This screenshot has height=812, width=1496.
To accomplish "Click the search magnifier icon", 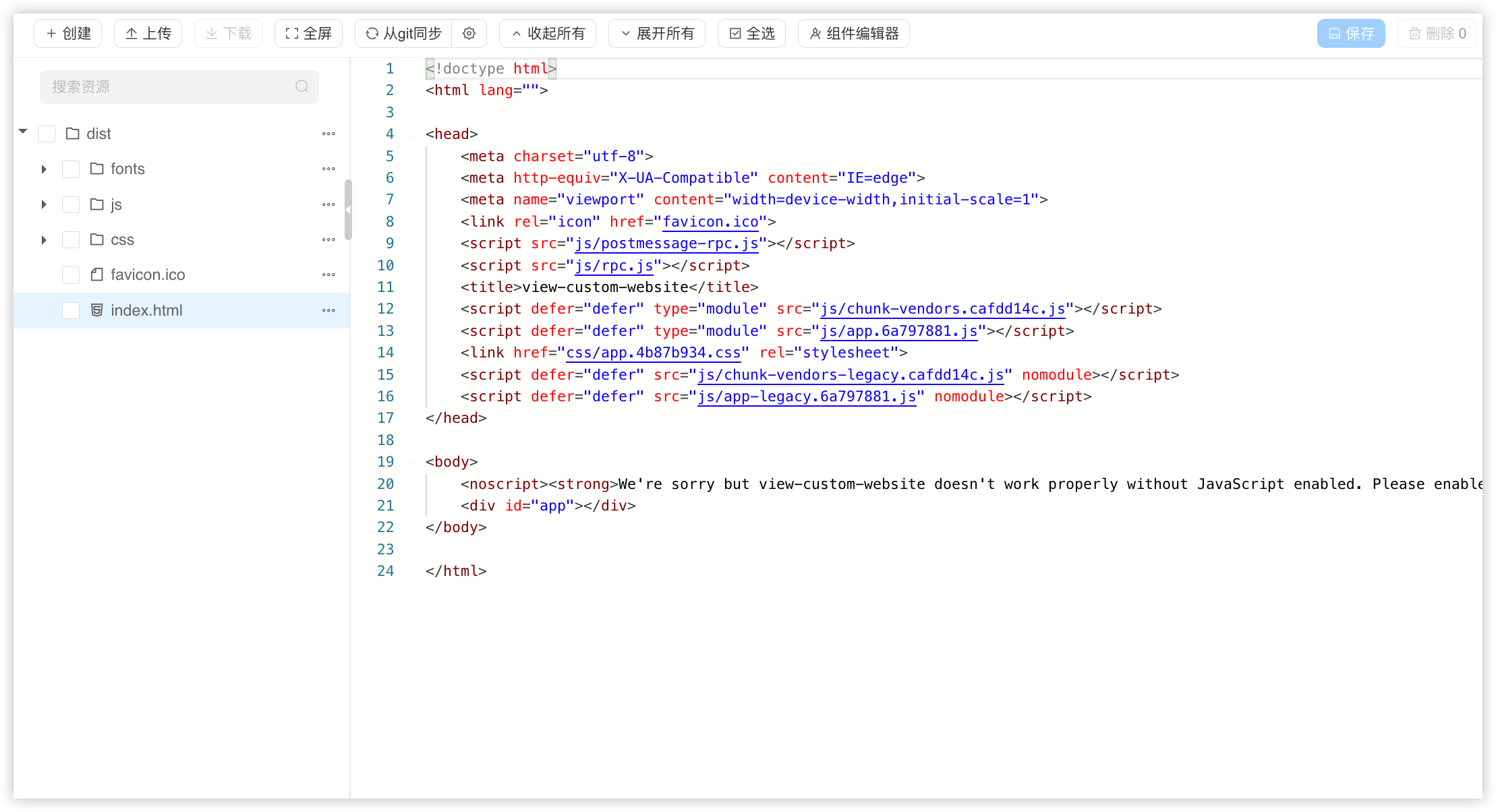I will coord(302,86).
